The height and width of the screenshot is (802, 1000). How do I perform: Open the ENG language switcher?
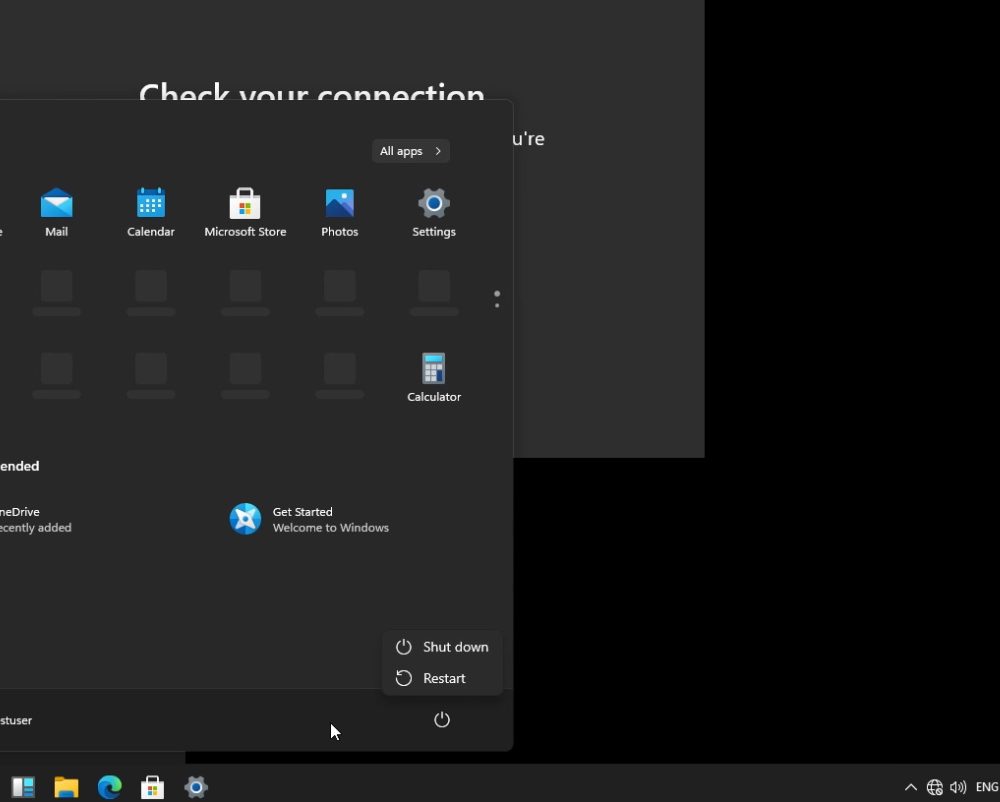point(986,787)
